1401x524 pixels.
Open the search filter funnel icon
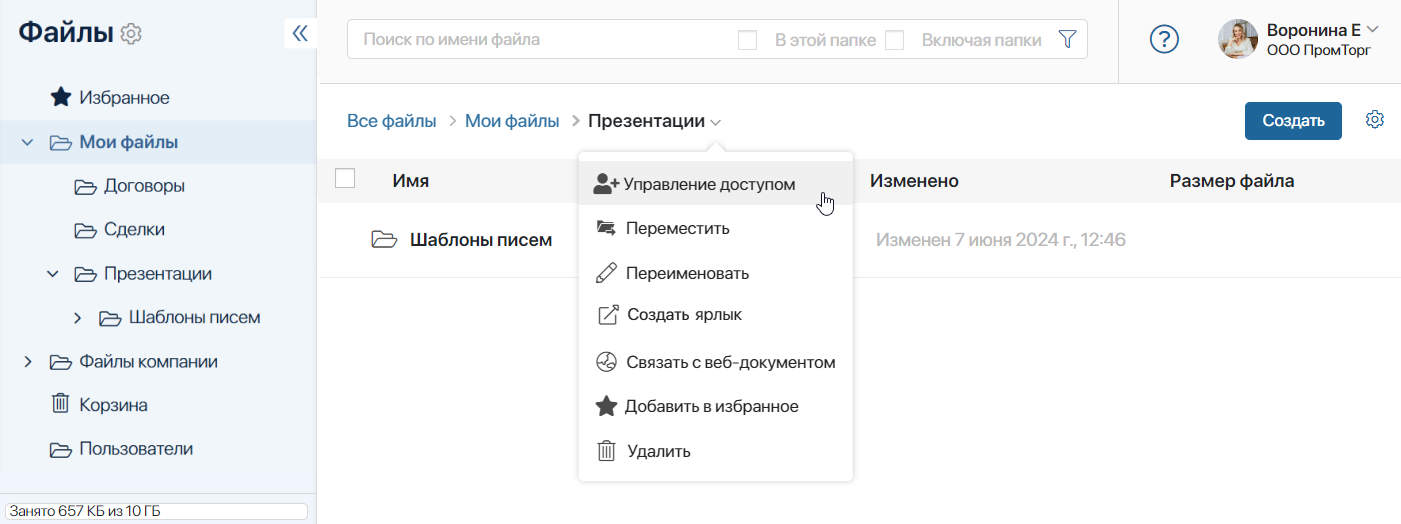[1067, 40]
